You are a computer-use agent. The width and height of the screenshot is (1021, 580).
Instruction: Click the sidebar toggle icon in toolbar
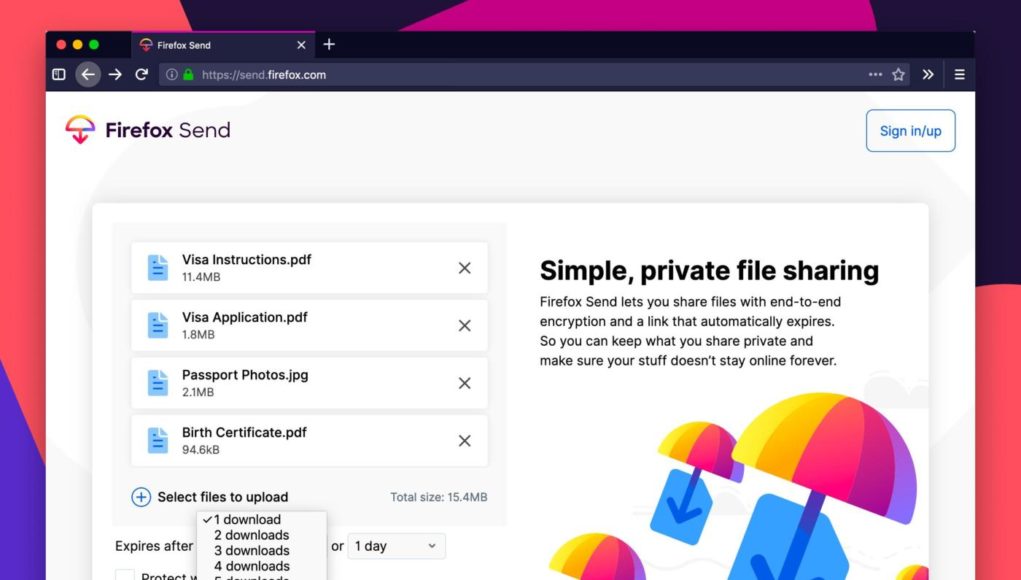tap(59, 74)
